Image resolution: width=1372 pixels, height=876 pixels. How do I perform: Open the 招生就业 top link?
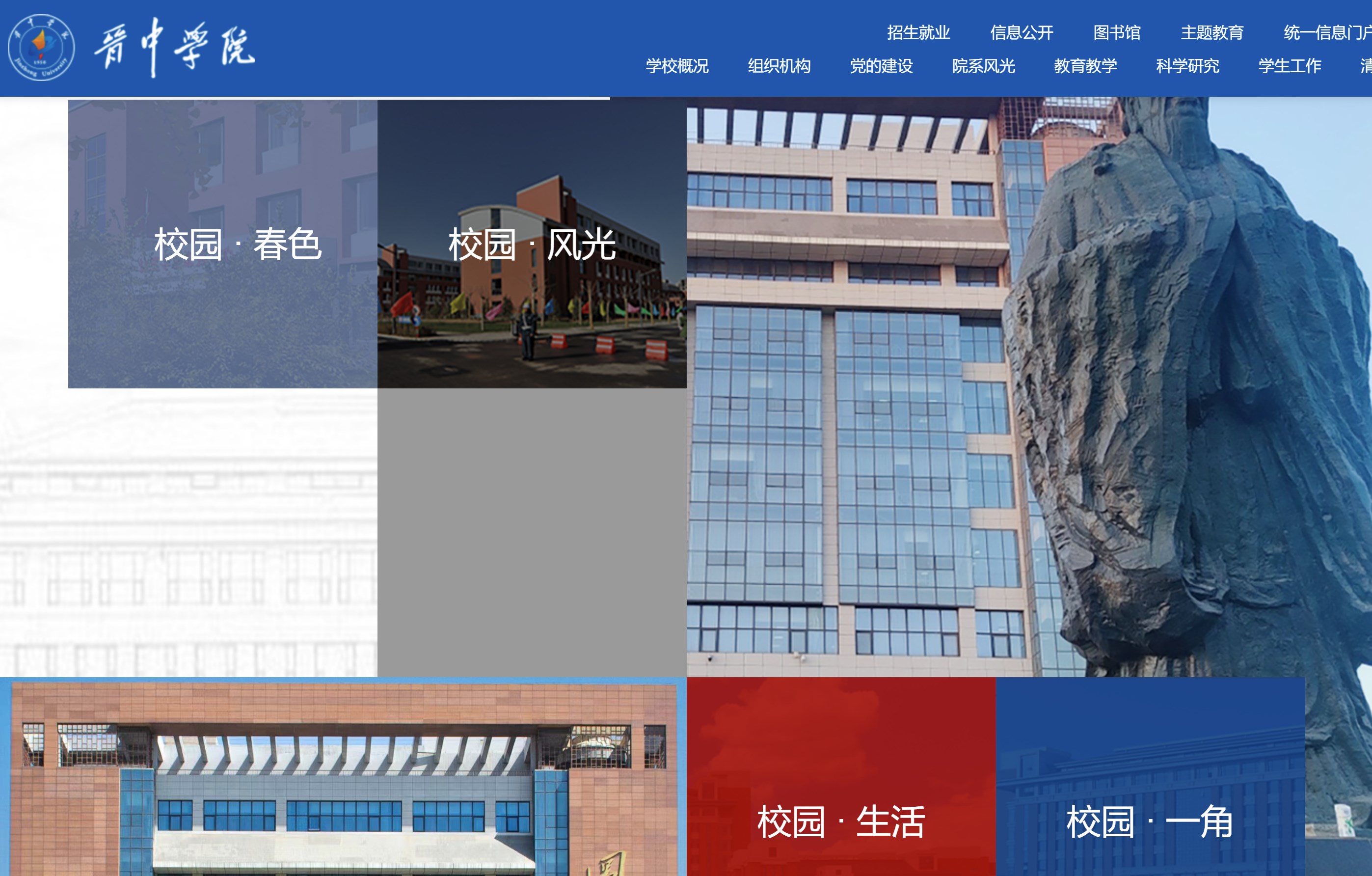[918, 32]
